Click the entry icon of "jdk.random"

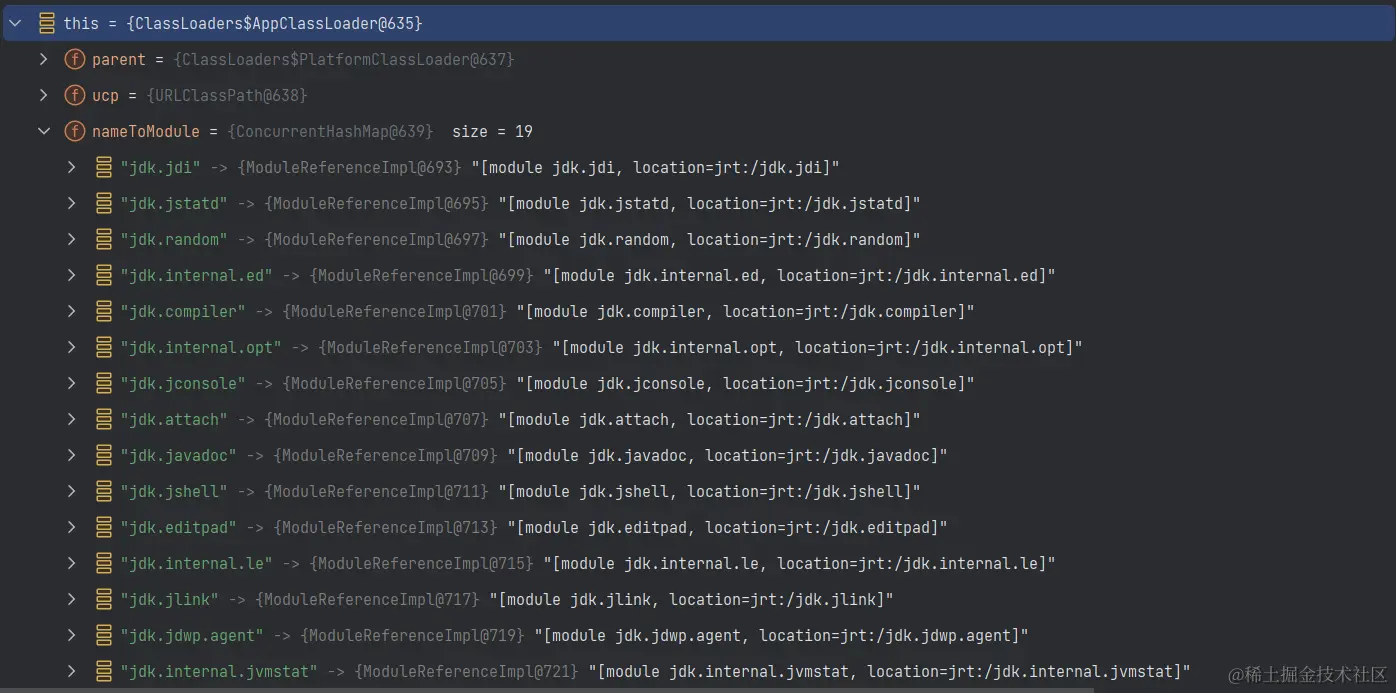103,239
